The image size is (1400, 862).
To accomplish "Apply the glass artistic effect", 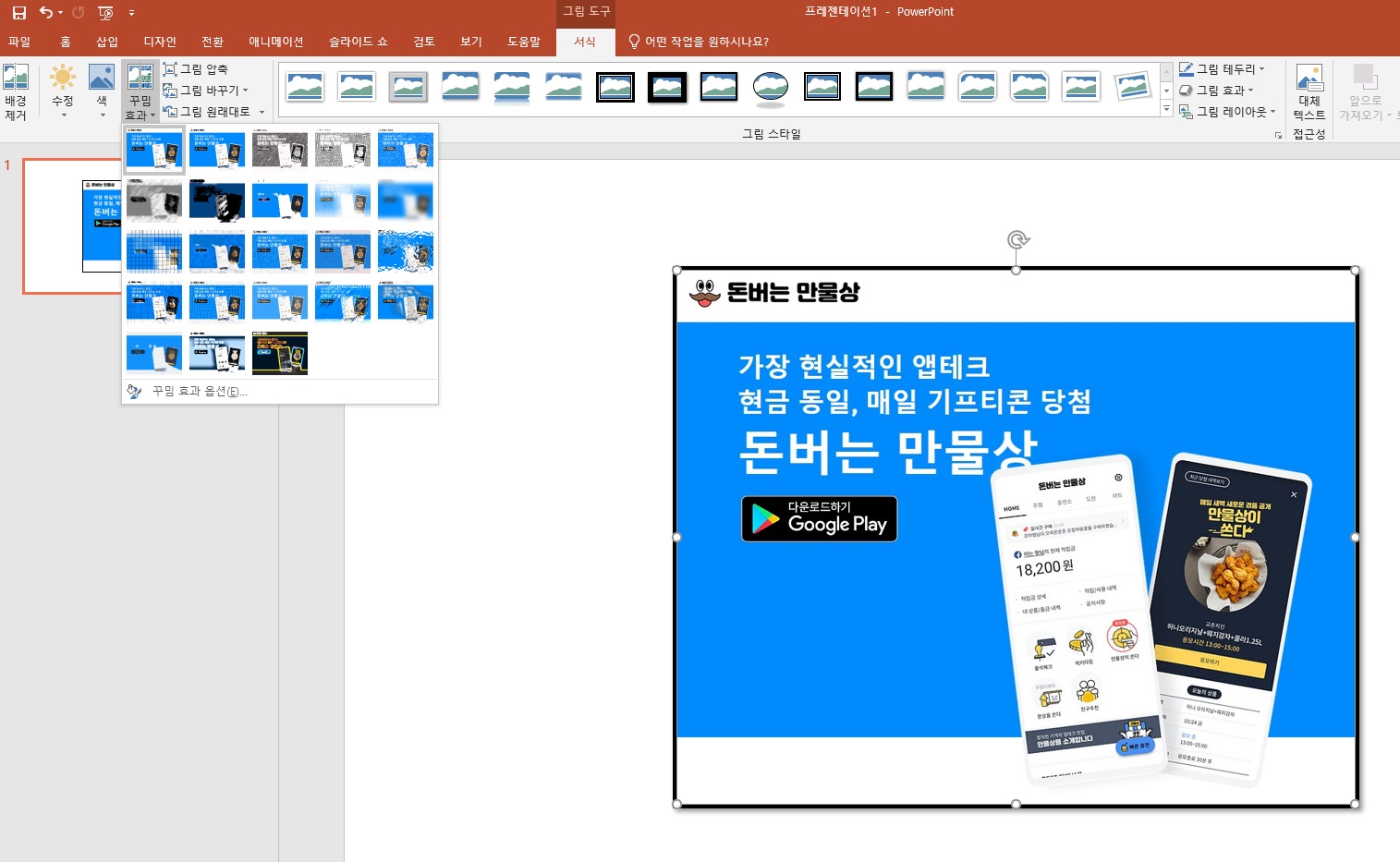I will point(406,250).
